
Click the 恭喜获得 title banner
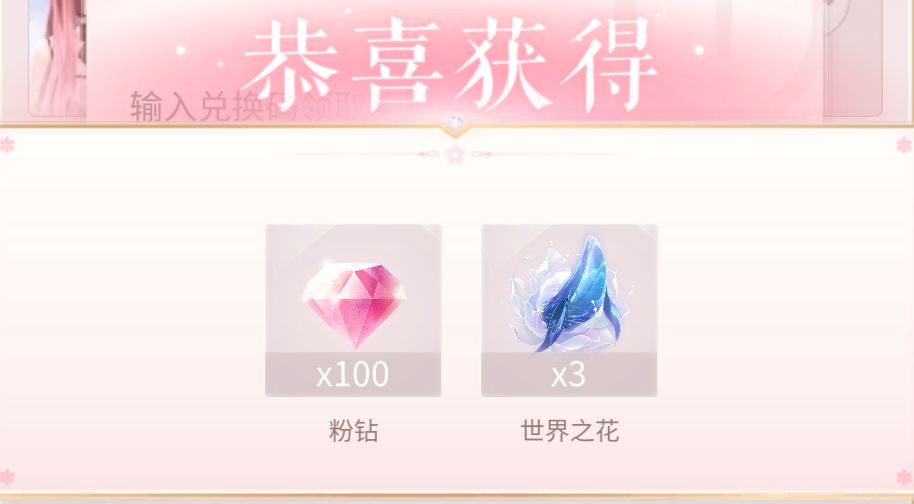[x=450, y=63]
